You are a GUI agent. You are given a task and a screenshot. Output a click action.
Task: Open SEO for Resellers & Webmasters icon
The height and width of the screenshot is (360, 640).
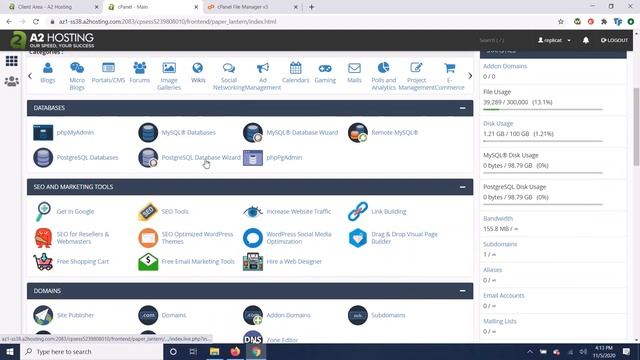[43, 238]
